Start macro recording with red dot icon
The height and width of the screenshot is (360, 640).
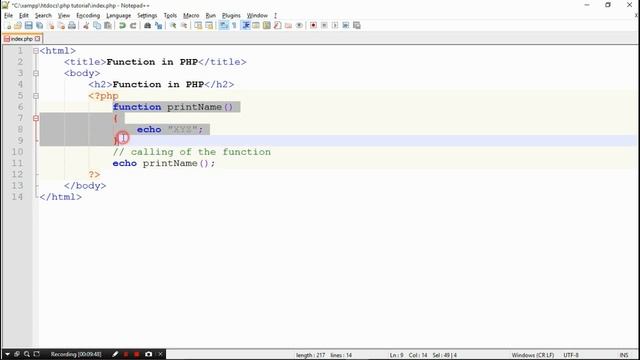coord(313,25)
